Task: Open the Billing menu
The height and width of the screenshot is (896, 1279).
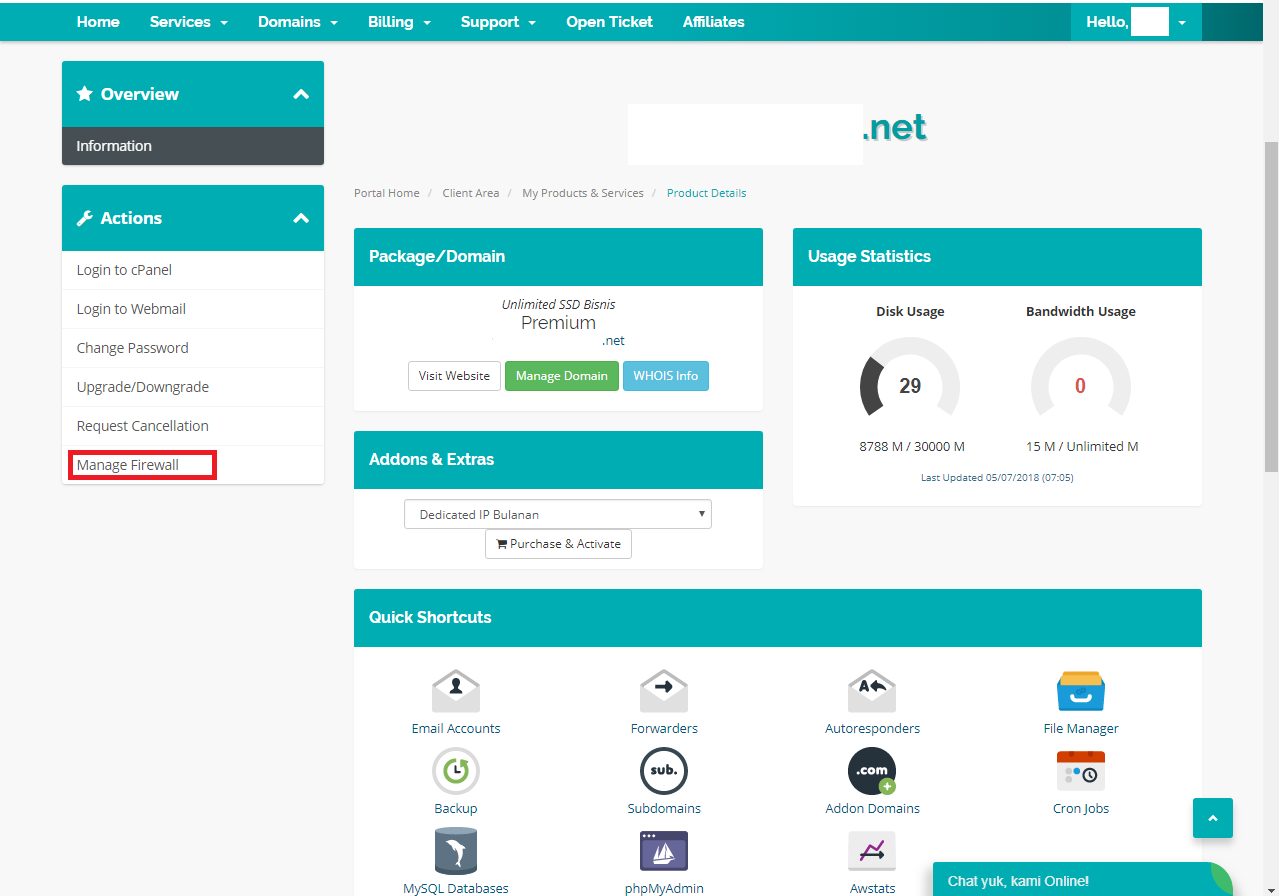Action: pos(399,22)
